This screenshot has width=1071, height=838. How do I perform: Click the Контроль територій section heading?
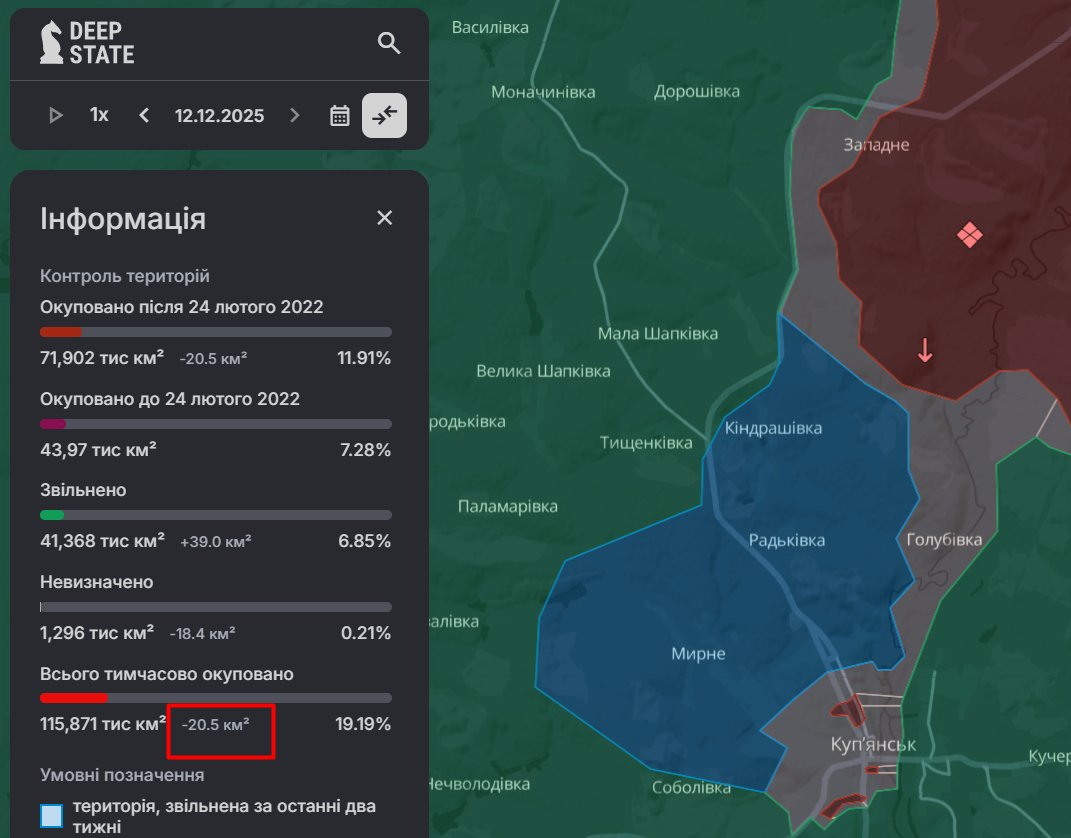[125, 276]
